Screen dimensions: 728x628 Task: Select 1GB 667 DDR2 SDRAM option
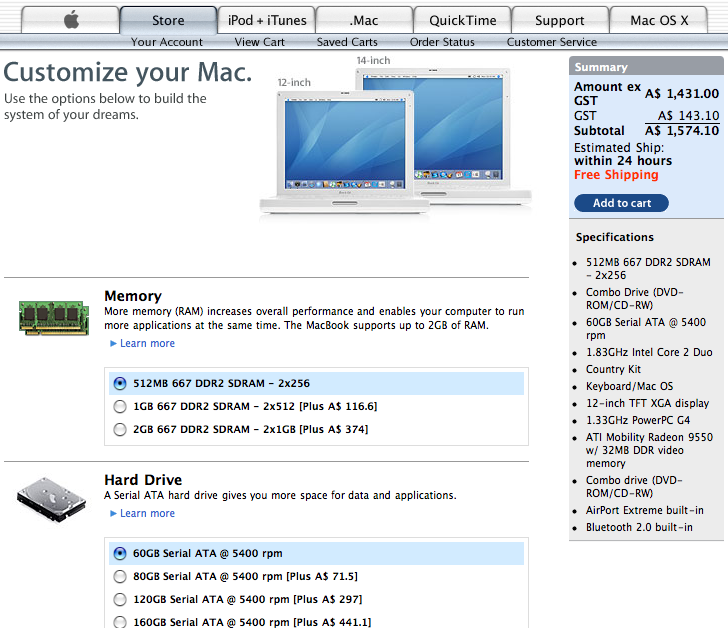click(316, 407)
